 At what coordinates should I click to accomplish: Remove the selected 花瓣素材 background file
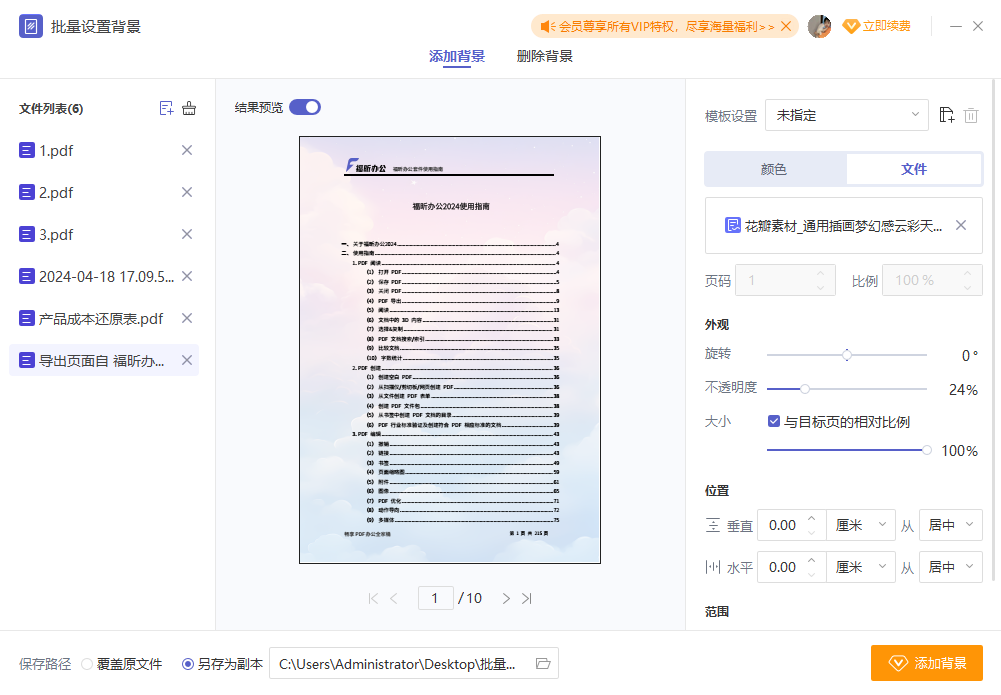[961, 225]
